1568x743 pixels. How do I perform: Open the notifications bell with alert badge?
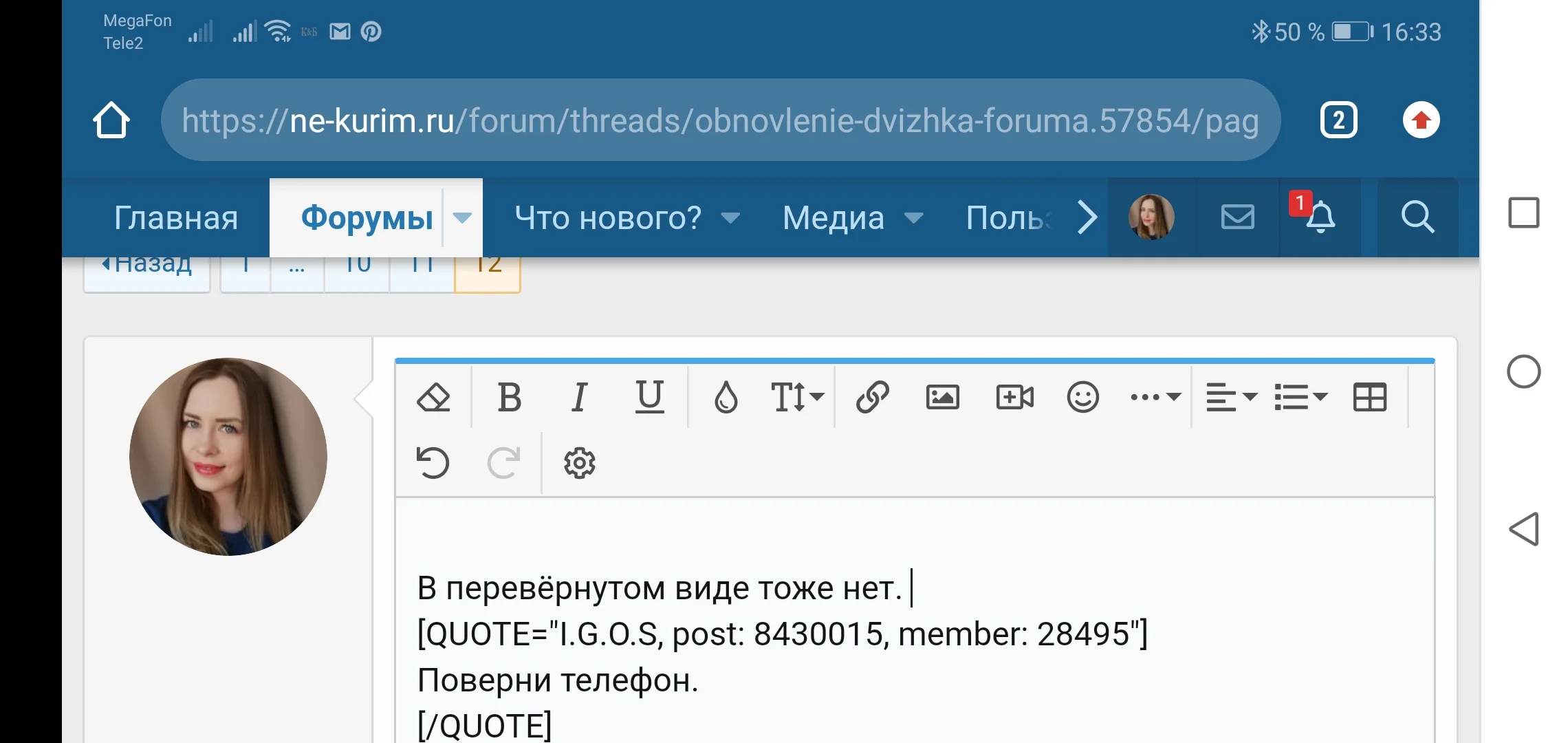[x=1320, y=218]
